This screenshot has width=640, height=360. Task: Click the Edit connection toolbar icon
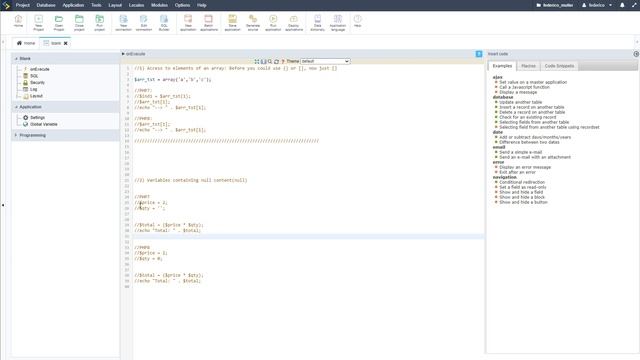144,23
